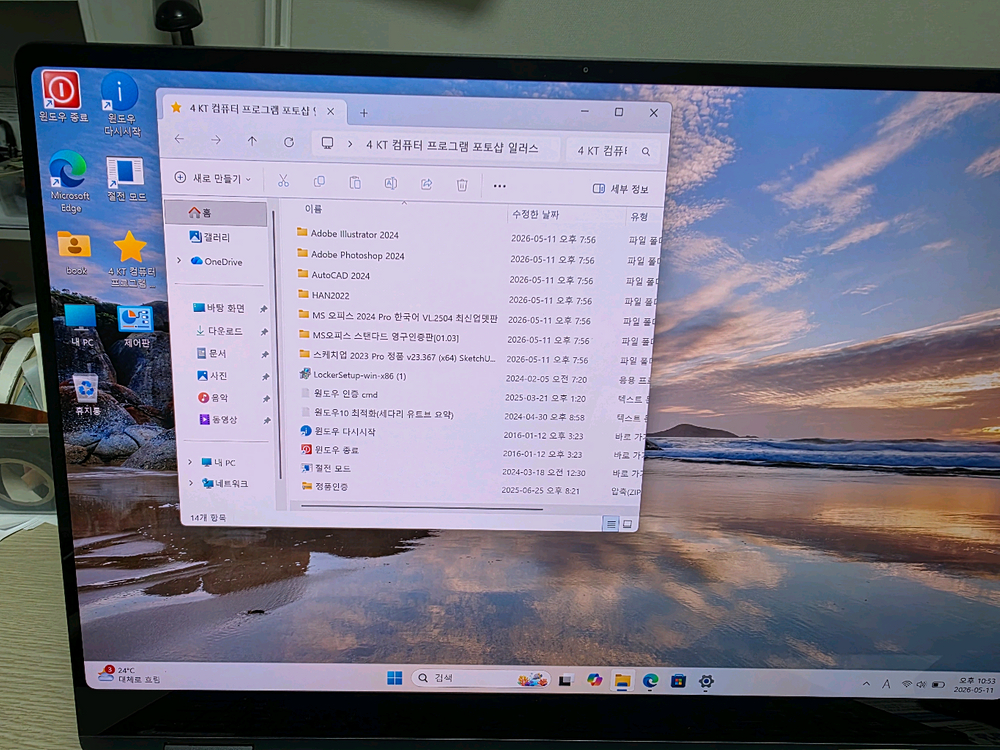Open the 새로 만들기 dropdown
This screenshot has width=1000, height=750.
[x=212, y=178]
